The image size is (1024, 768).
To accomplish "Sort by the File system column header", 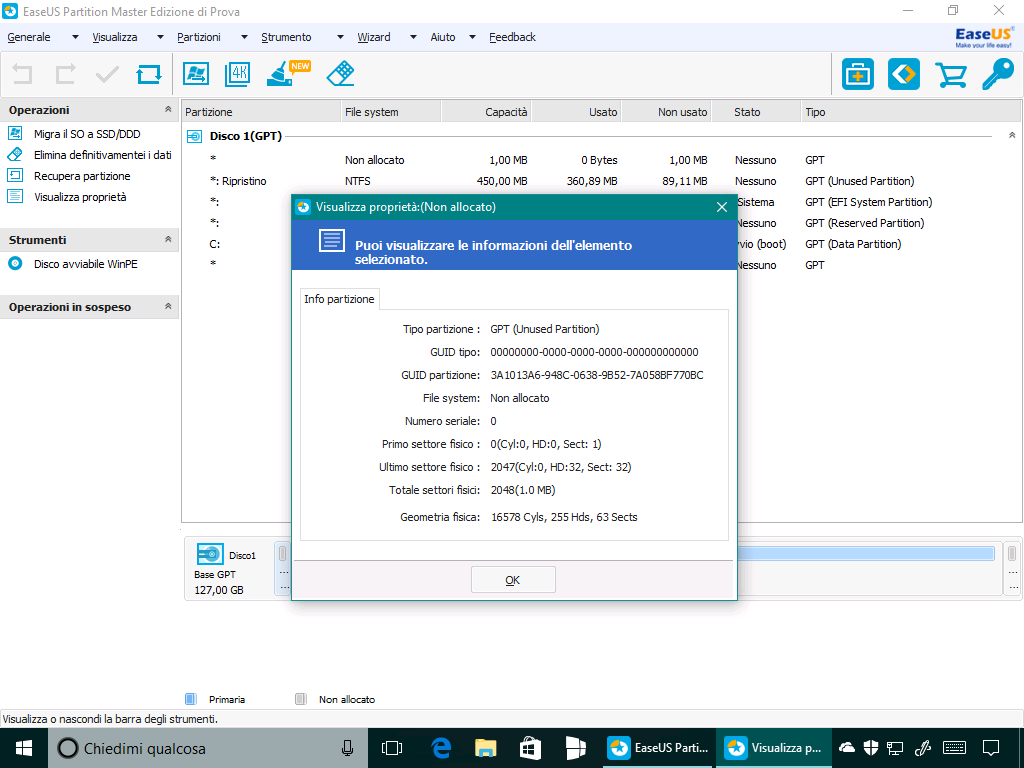I will (x=391, y=112).
